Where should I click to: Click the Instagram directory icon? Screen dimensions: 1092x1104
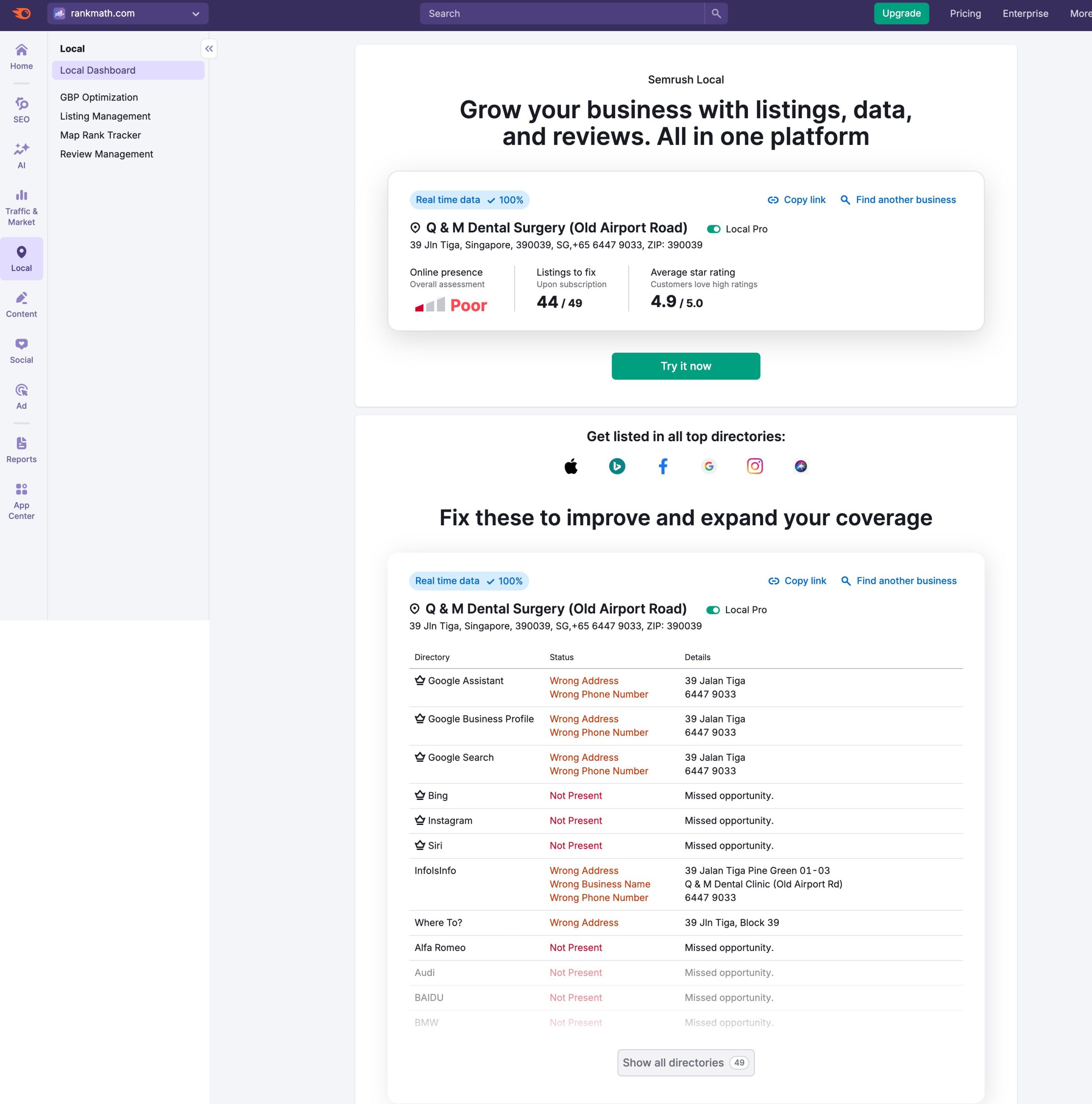(754, 466)
